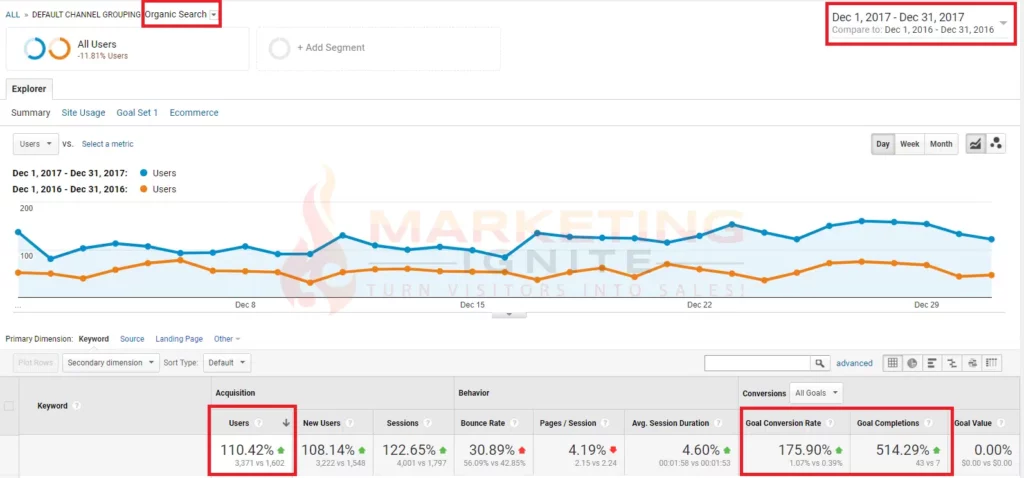The image size is (1024, 478).
Task: Toggle chart interval to Week
Action: (x=909, y=144)
